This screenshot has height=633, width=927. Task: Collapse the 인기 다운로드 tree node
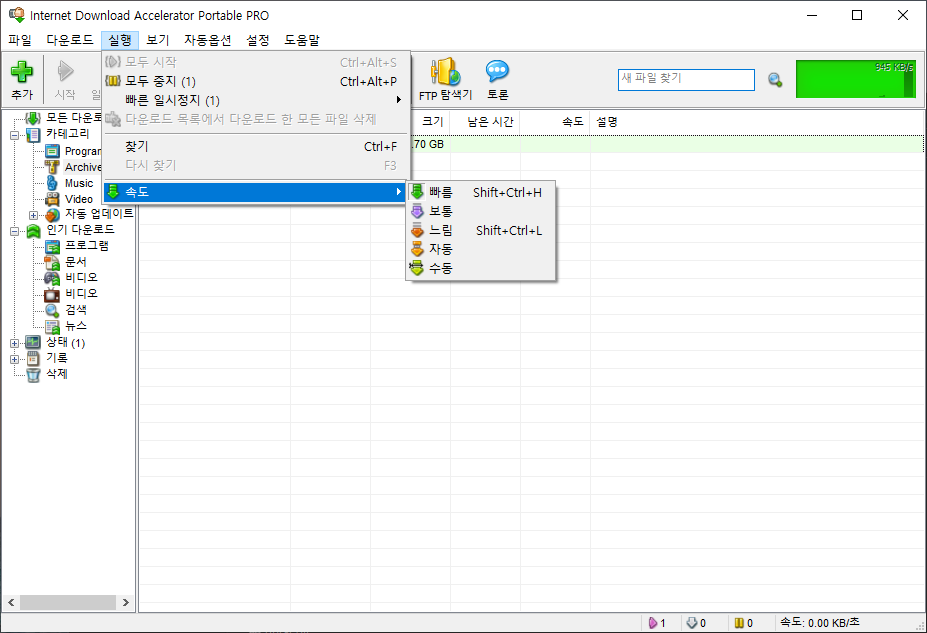pyautogui.click(x=14, y=231)
